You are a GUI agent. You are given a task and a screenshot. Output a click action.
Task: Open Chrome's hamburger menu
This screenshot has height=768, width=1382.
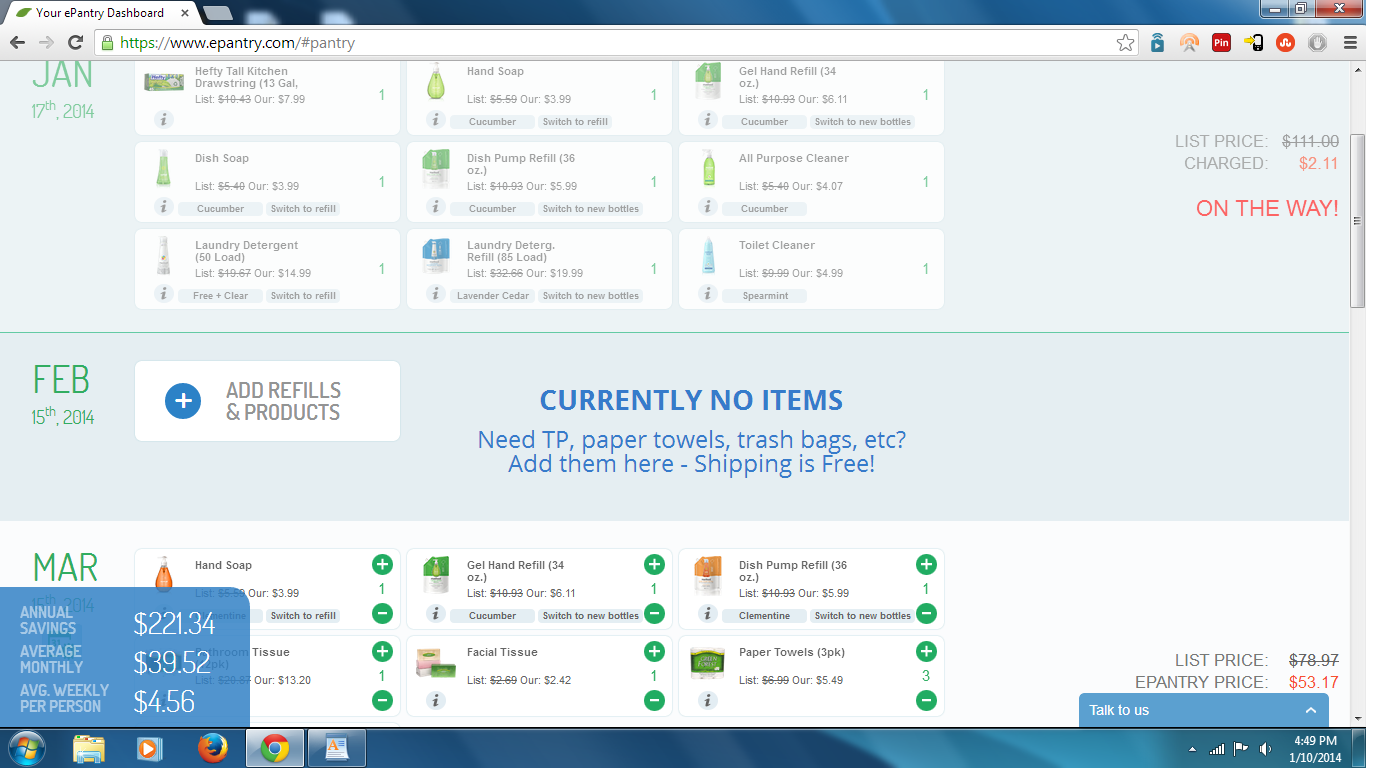[x=1350, y=43]
